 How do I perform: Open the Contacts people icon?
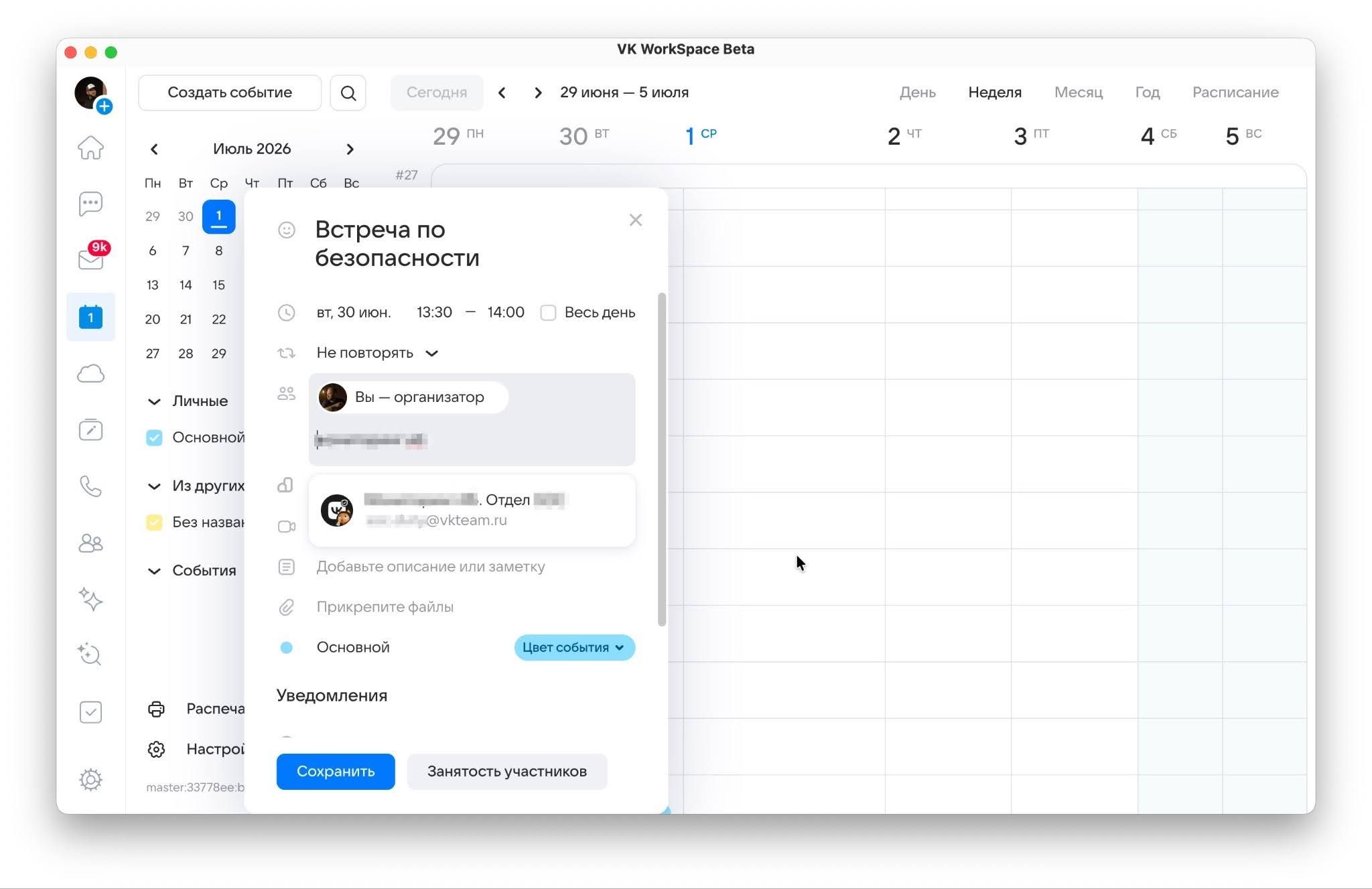tap(90, 543)
